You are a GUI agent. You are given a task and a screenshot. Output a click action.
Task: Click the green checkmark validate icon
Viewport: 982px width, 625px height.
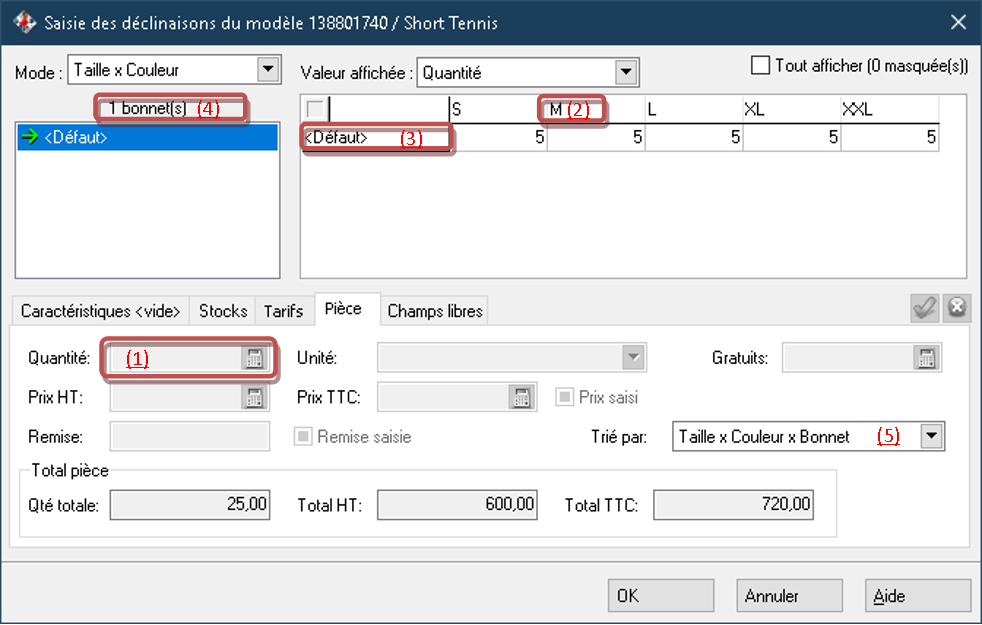pyautogui.click(x=925, y=309)
